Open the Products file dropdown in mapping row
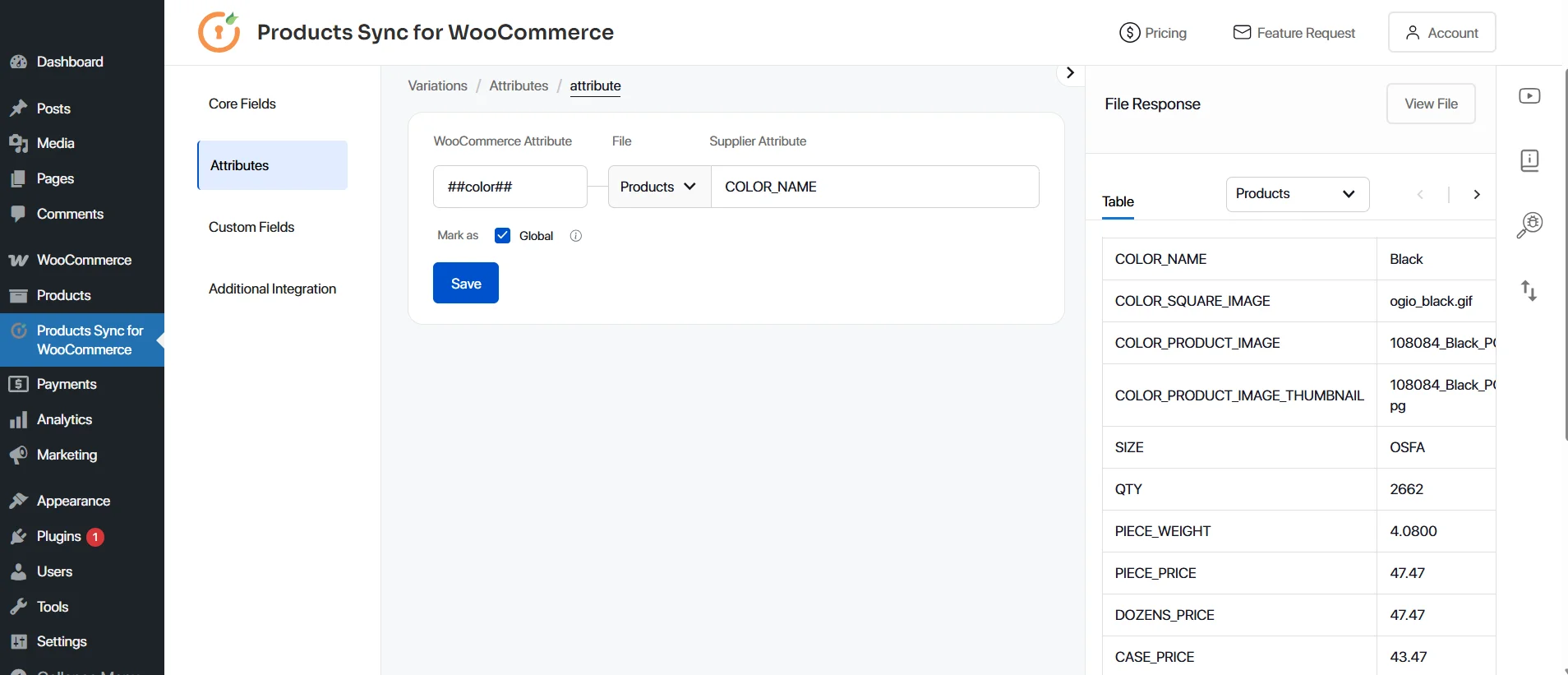The image size is (1568, 675). coord(659,187)
